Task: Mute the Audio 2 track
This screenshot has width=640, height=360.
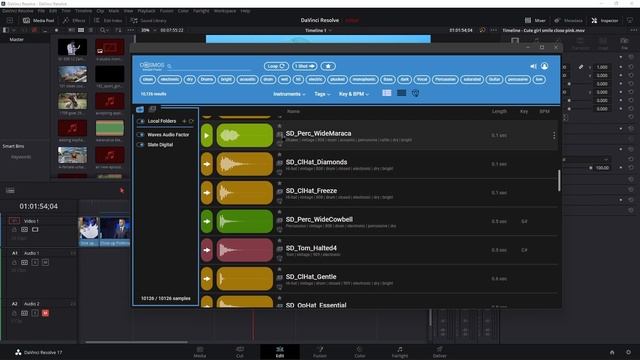Action: coord(45,313)
